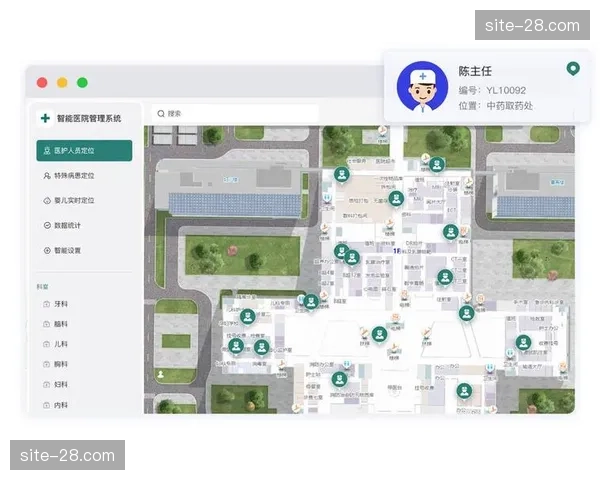This screenshot has width=600, height=480.
Task: Click the red window close dot
Action: pyautogui.click(x=42, y=83)
